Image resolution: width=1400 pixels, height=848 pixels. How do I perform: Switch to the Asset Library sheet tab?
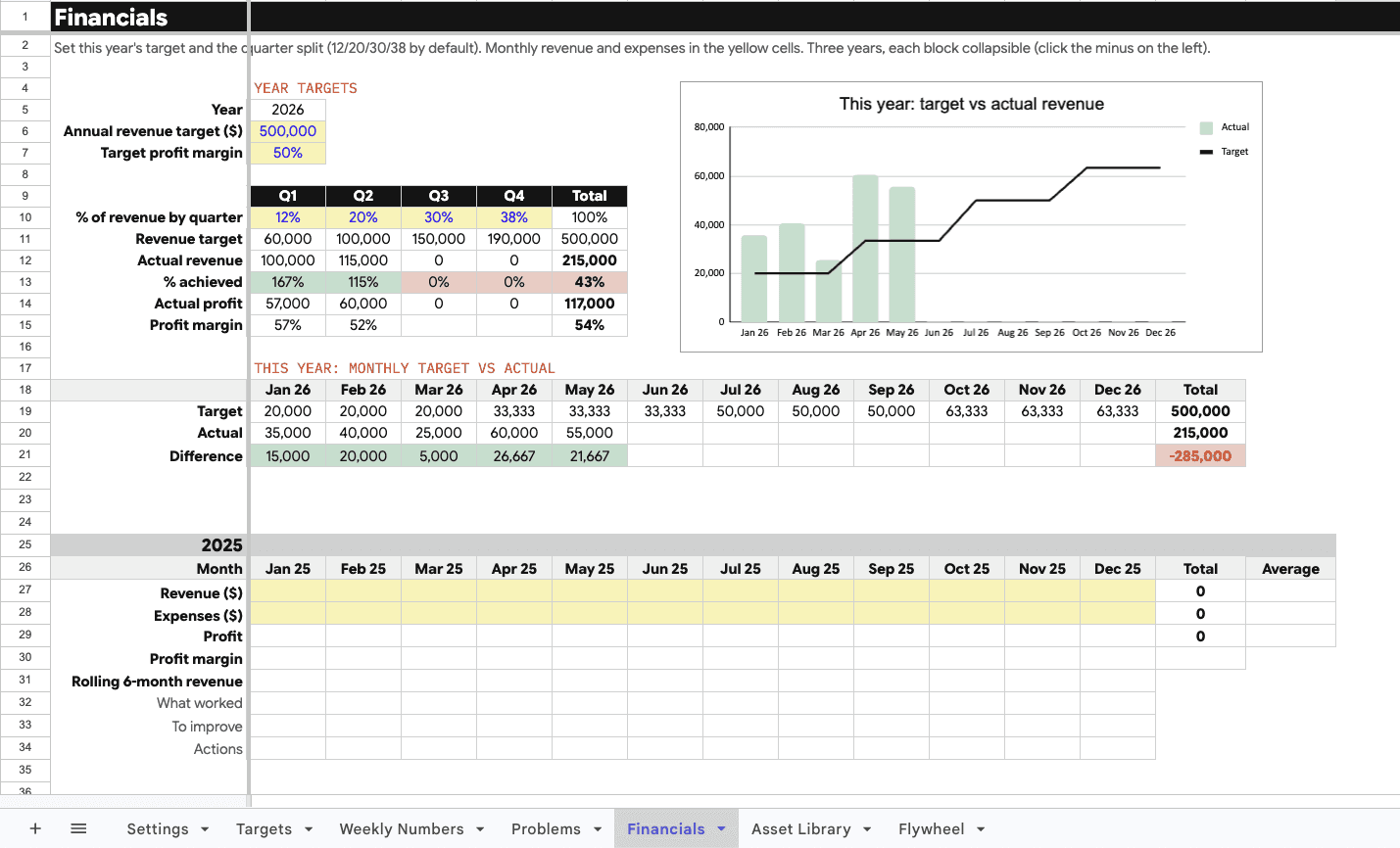coord(800,829)
